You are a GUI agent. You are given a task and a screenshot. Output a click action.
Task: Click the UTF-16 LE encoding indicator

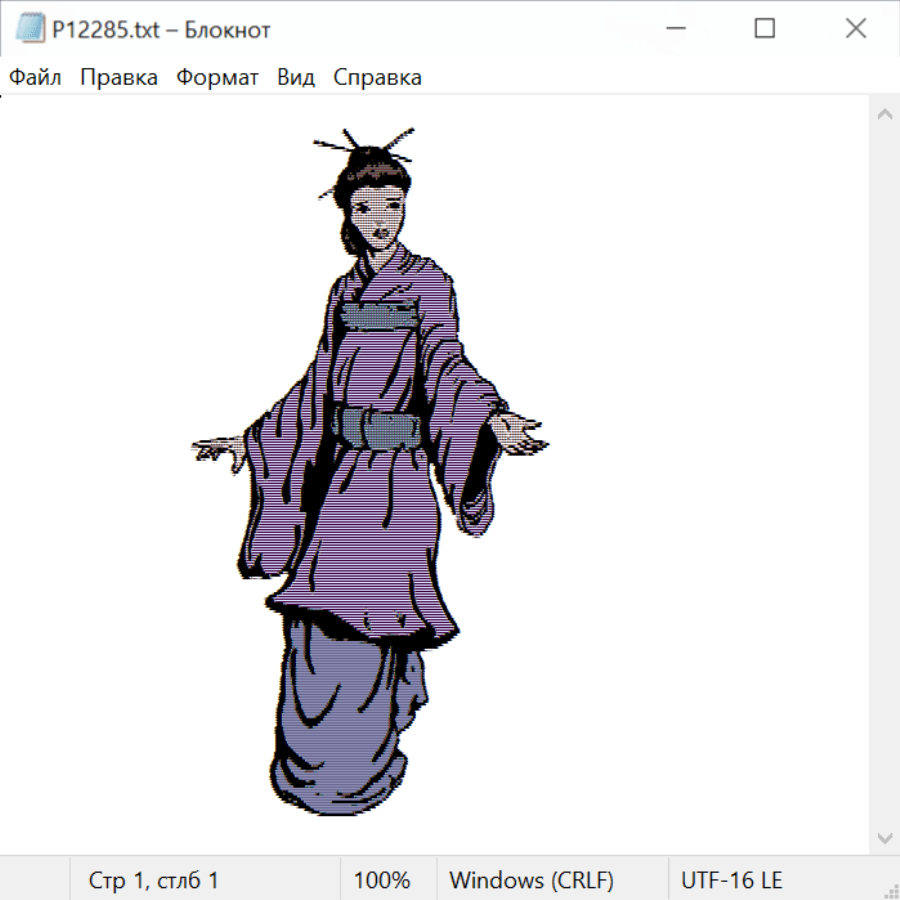click(731, 881)
